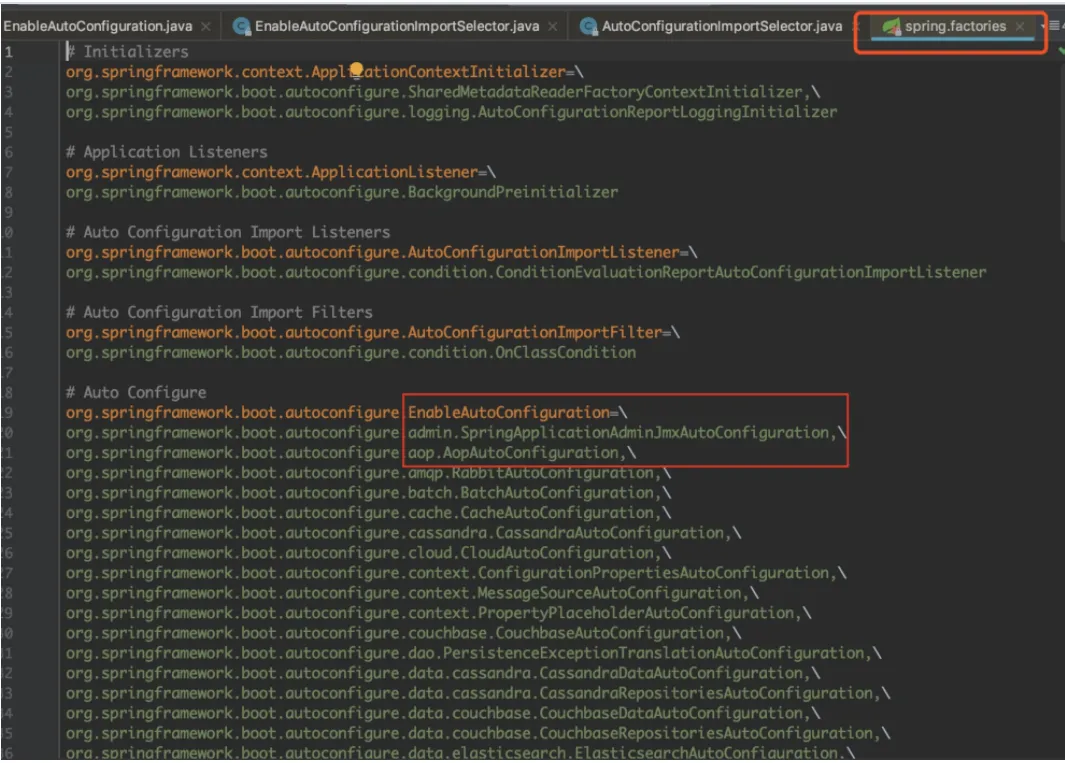
Task: Open the EnableAutoConfigurationImportSelector.java tab
Action: coord(397,26)
